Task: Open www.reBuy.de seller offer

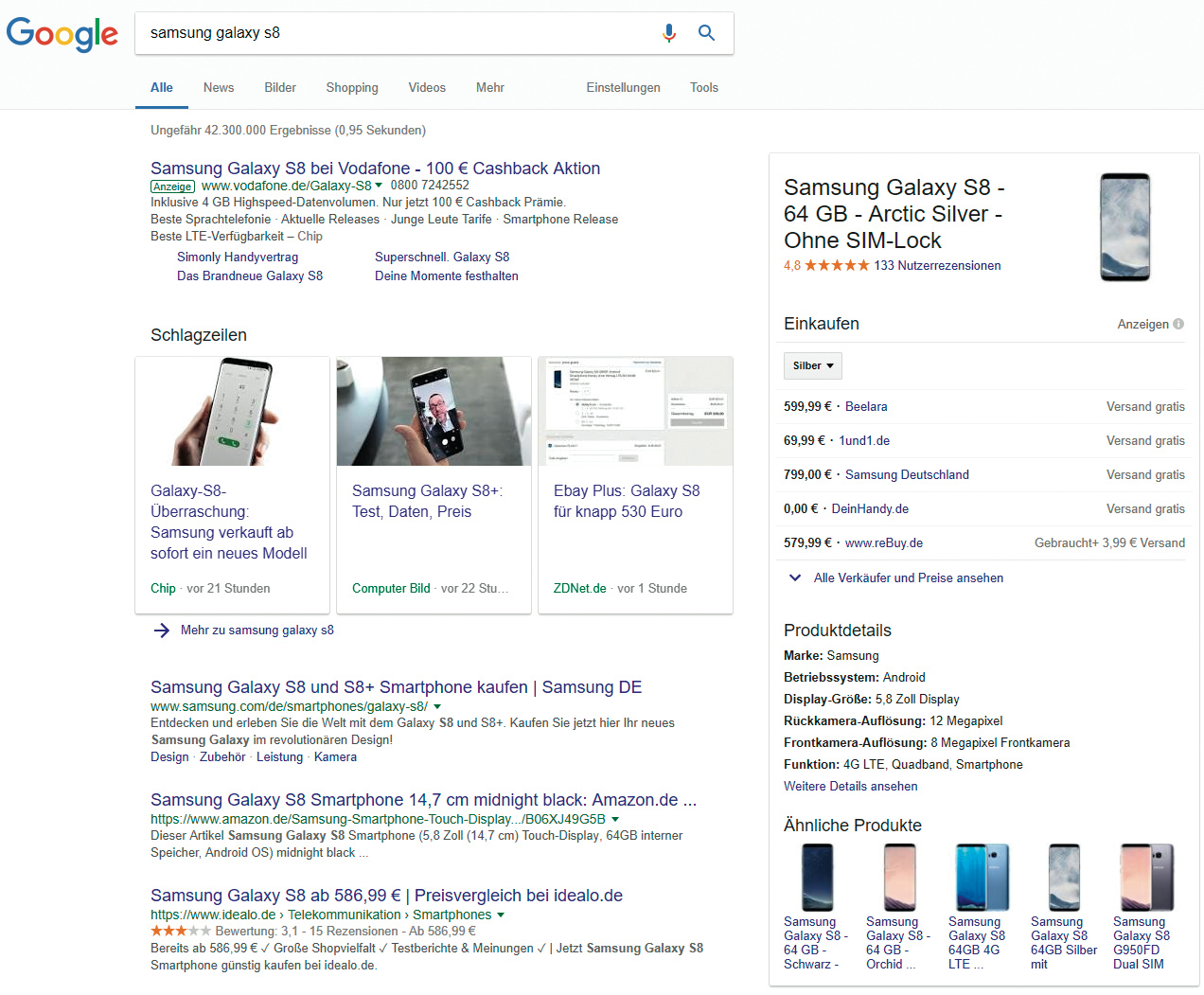Action: point(884,542)
